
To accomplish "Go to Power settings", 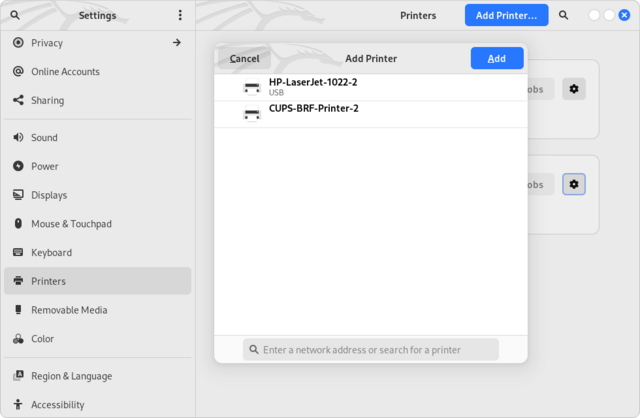I will click(x=44, y=166).
